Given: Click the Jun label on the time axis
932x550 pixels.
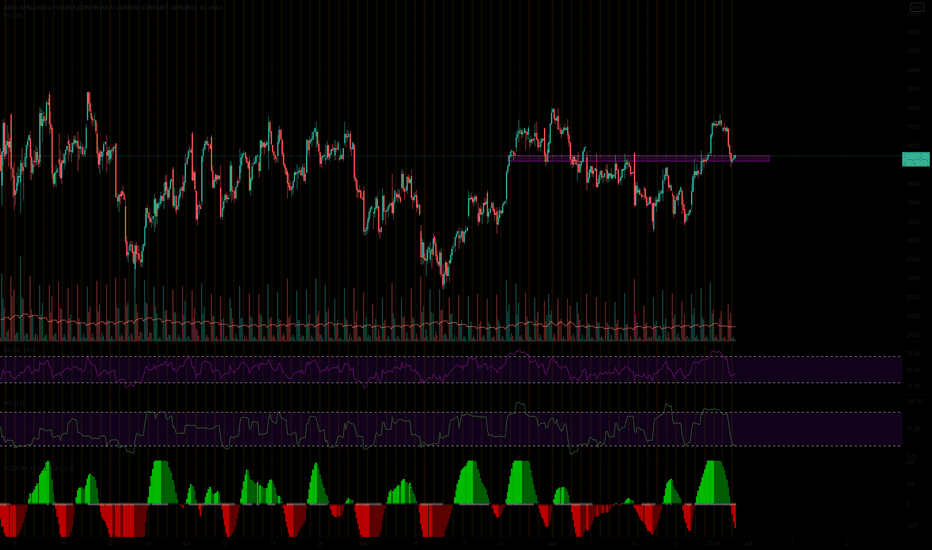Looking at the screenshot, I should pyautogui.click(x=553, y=543).
